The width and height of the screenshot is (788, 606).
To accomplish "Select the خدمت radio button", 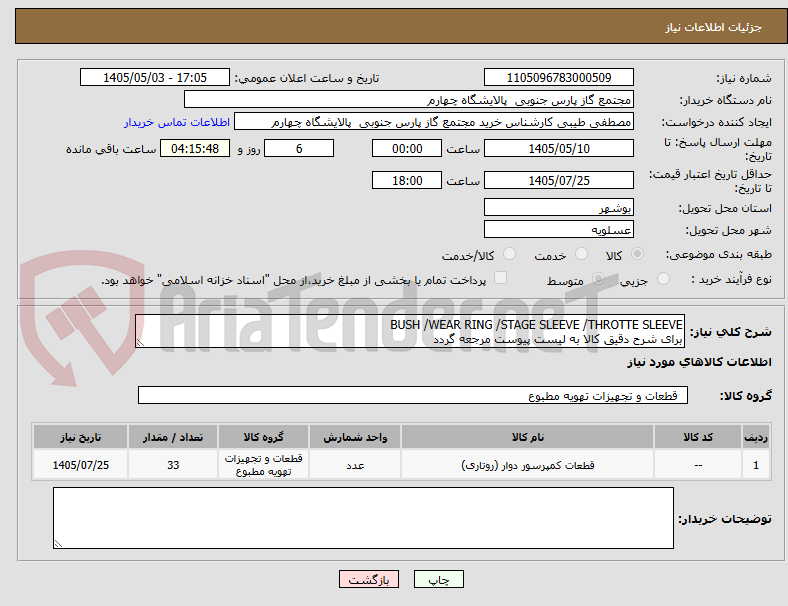I will point(581,254).
